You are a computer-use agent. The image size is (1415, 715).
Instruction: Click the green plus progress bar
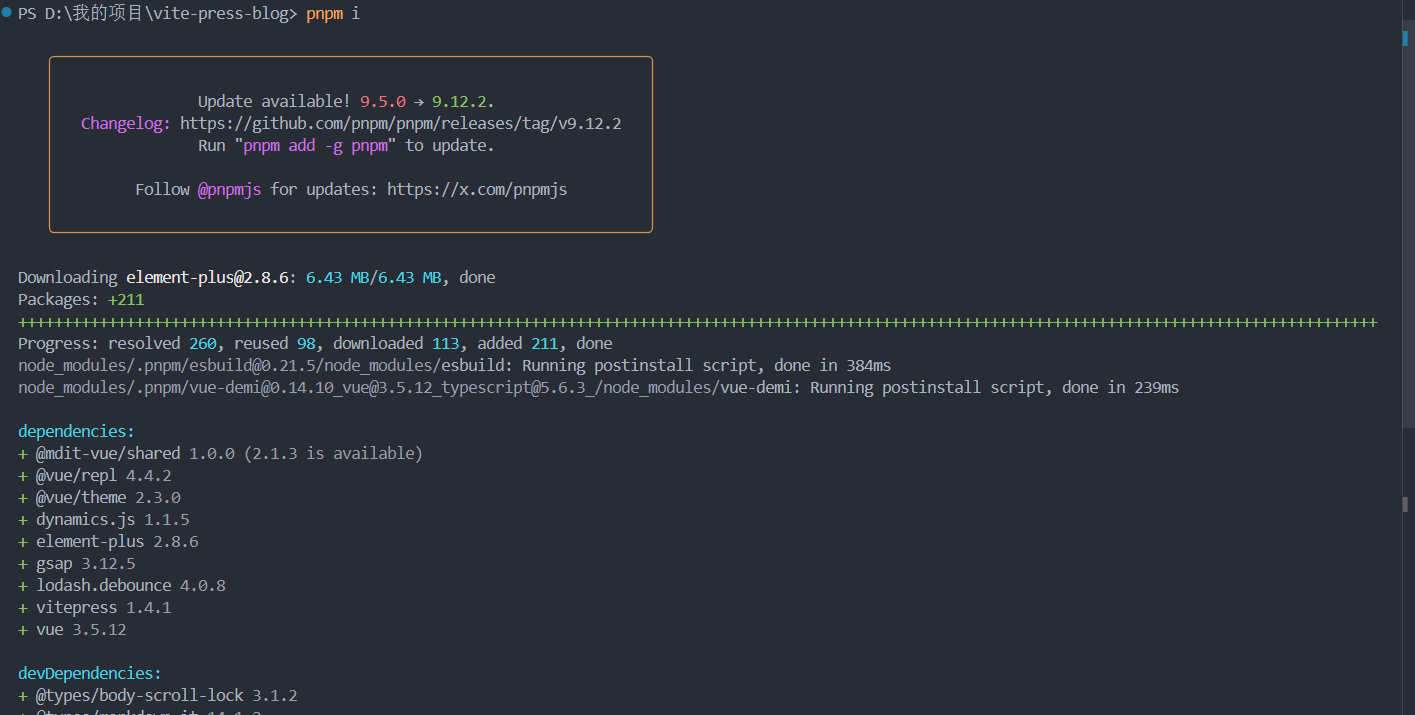point(697,322)
